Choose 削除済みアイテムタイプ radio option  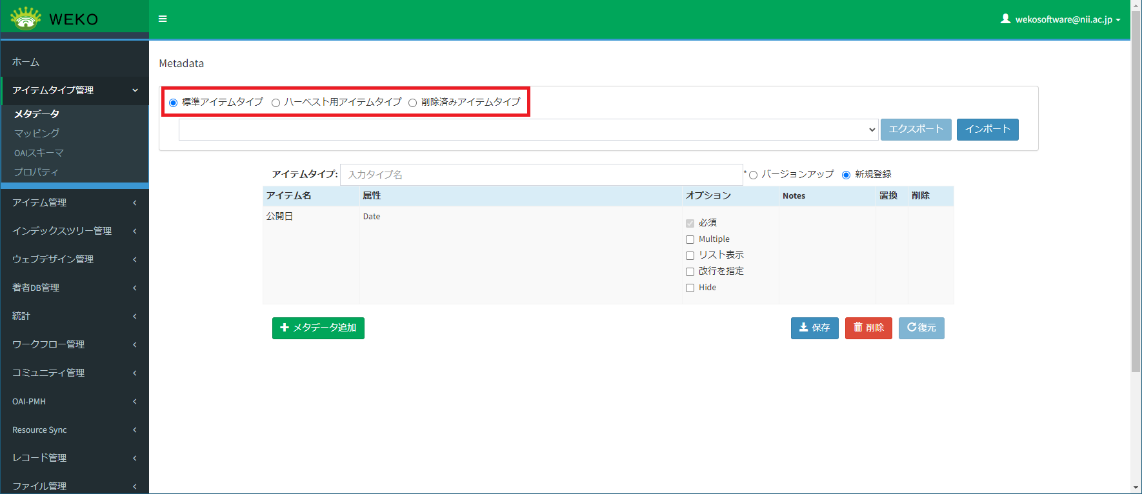pyautogui.click(x=413, y=102)
